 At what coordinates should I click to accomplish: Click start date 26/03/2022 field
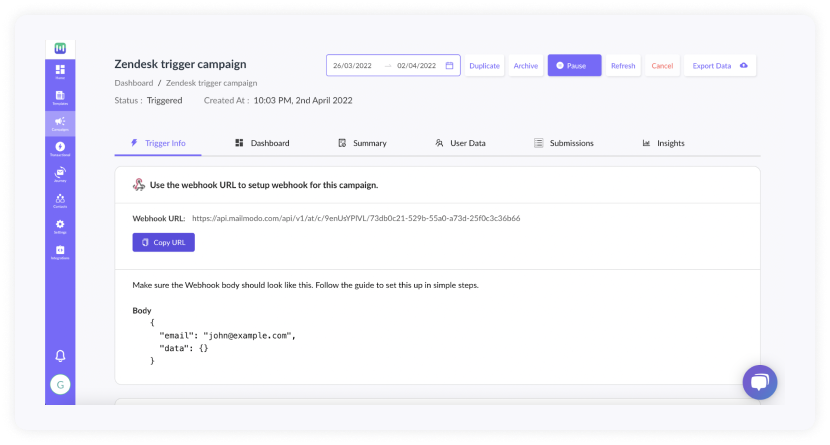[x=352, y=66]
